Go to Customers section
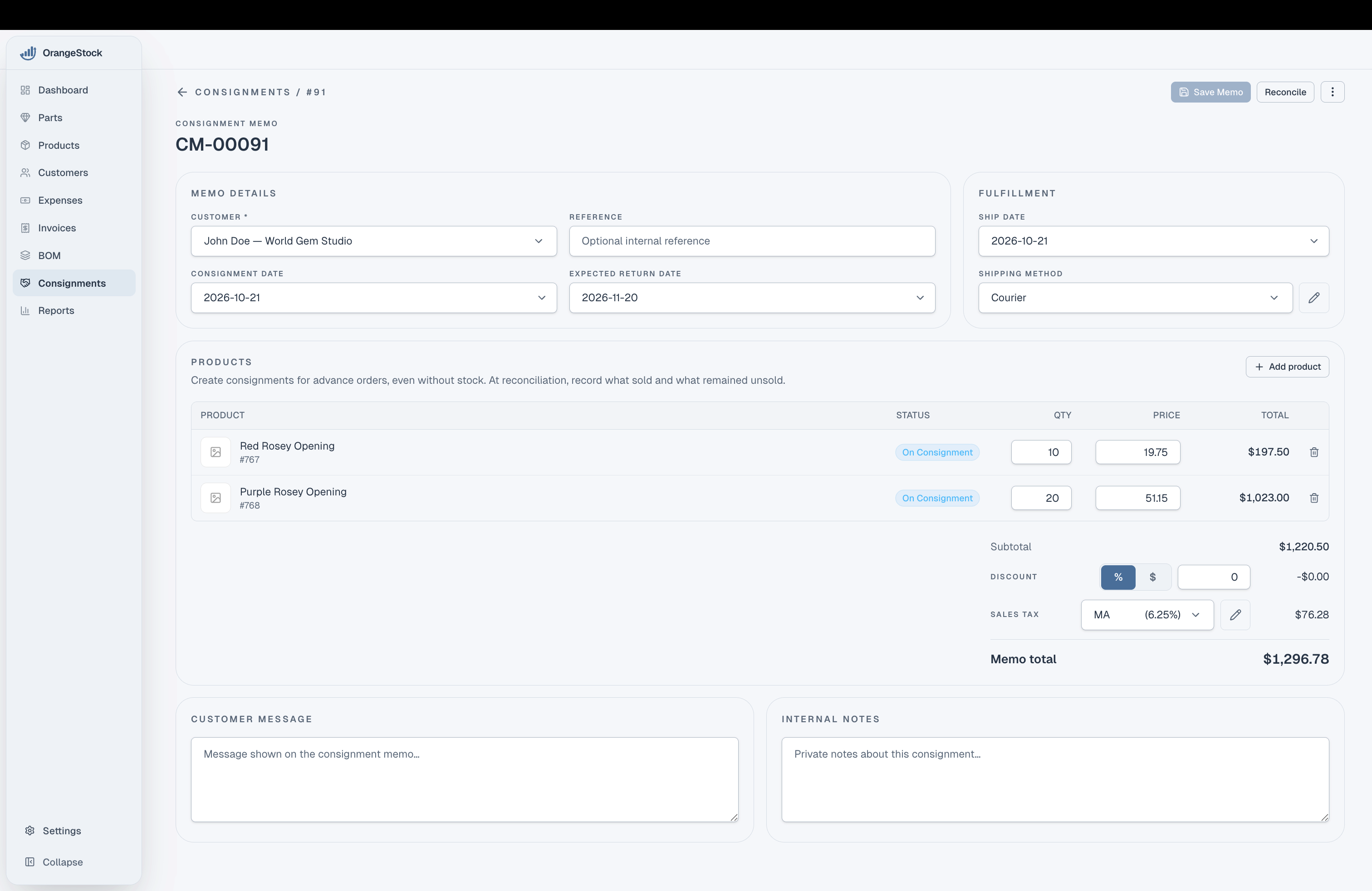 pos(74,173)
